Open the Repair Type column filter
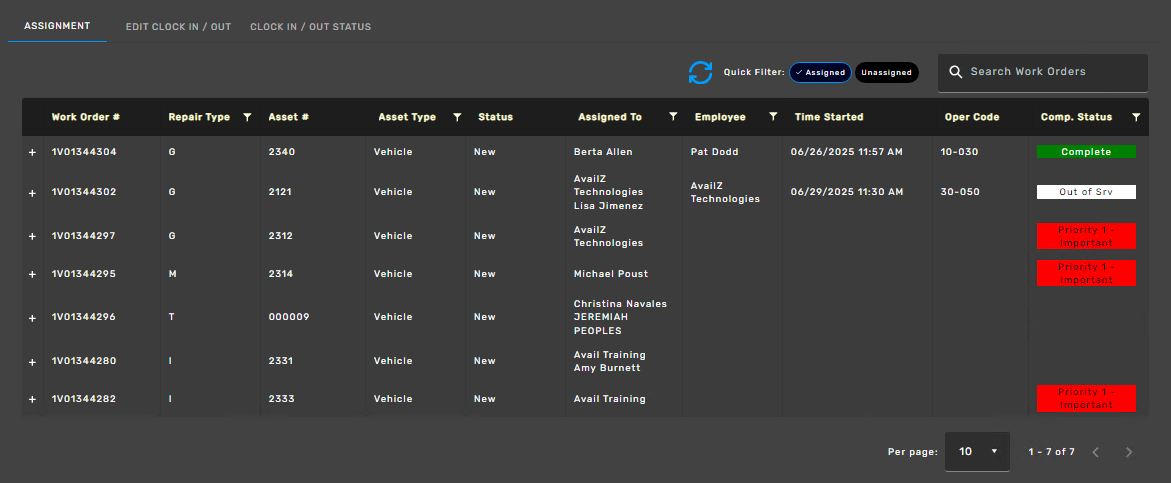Viewport: 1171px width, 483px height. (247, 117)
